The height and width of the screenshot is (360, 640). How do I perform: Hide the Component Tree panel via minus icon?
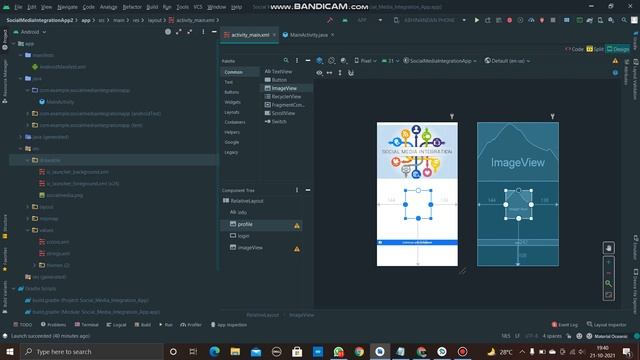coord(308,190)
